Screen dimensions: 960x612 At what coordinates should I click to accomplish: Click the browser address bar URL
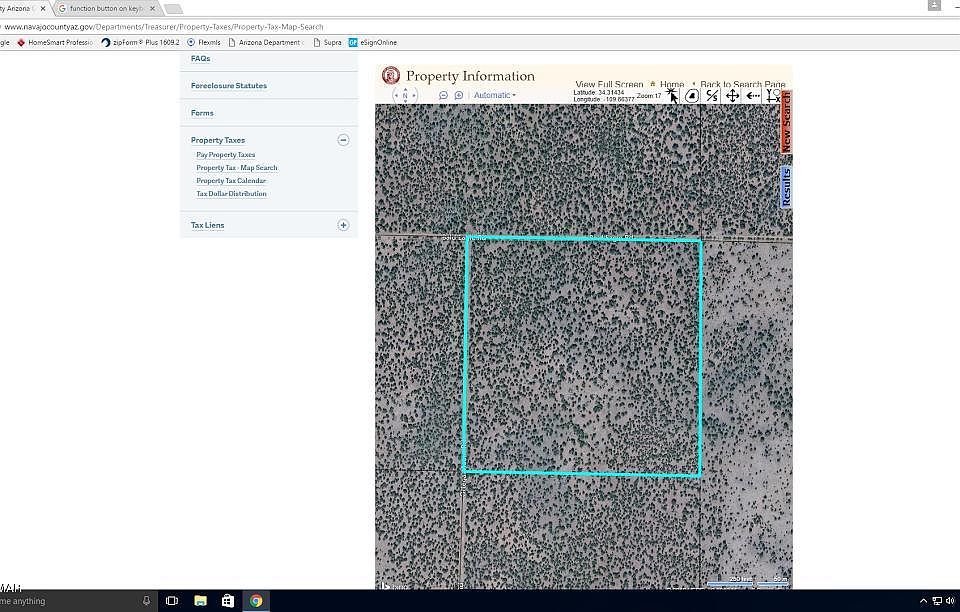point(163,27)
